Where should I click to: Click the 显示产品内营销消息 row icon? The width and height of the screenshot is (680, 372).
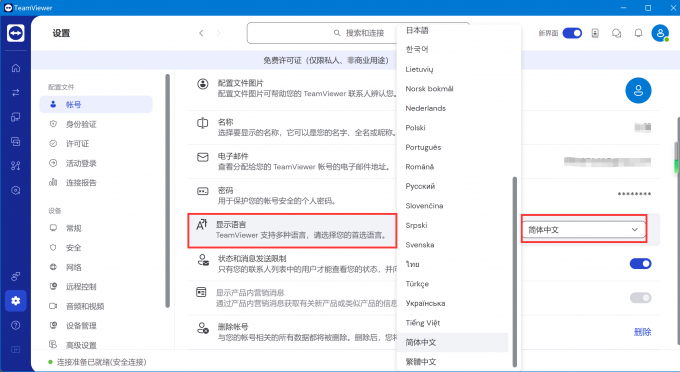201,292
